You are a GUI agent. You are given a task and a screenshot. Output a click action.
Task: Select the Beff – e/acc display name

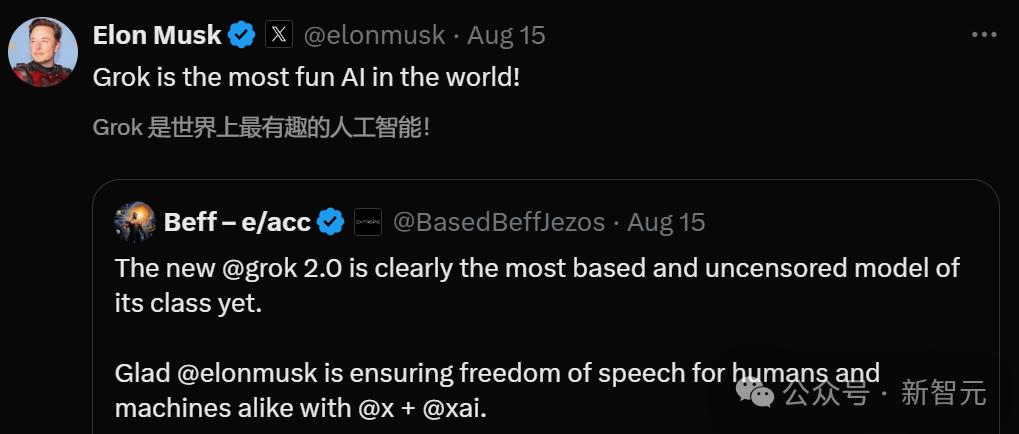(237, 222)
